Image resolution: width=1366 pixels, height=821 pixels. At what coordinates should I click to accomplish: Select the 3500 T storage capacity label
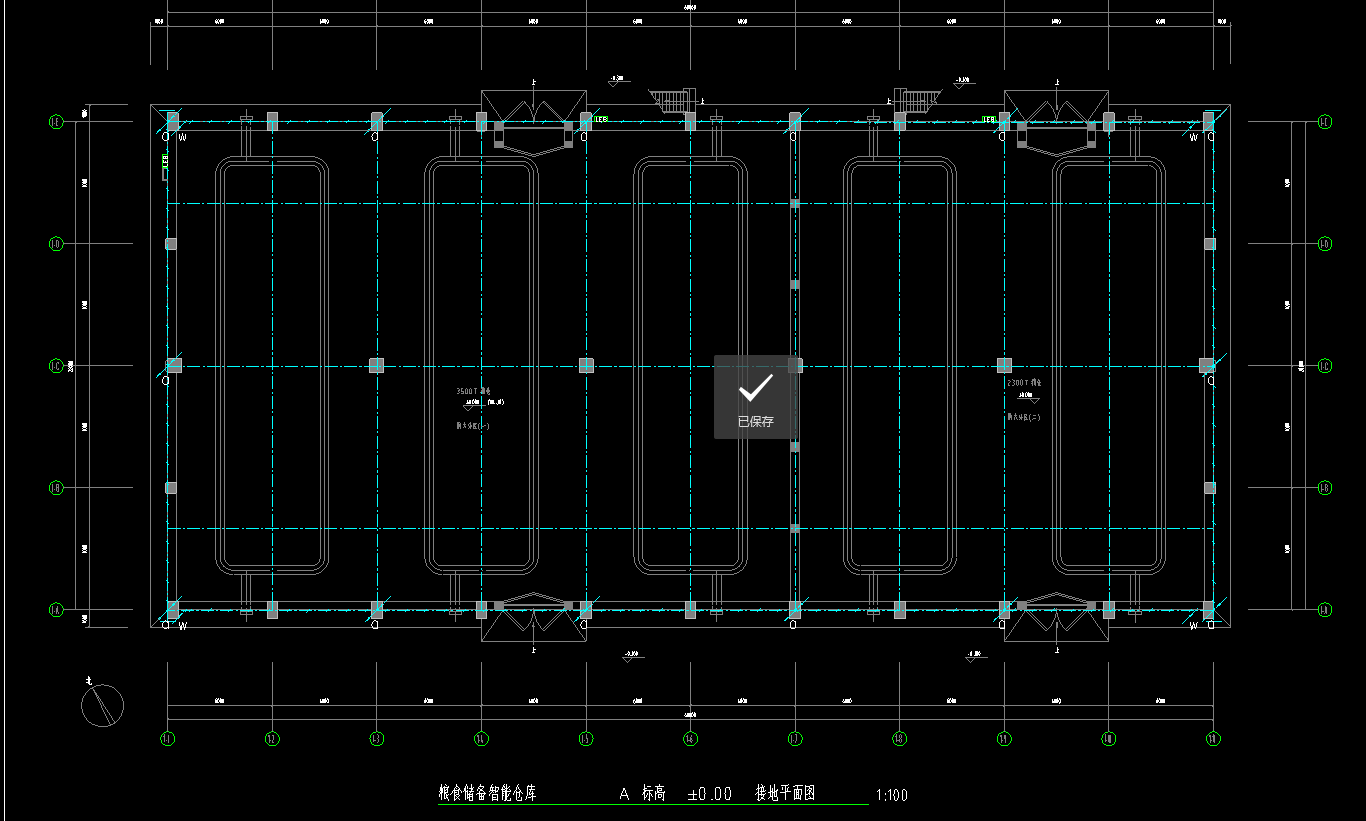point(473,391)
